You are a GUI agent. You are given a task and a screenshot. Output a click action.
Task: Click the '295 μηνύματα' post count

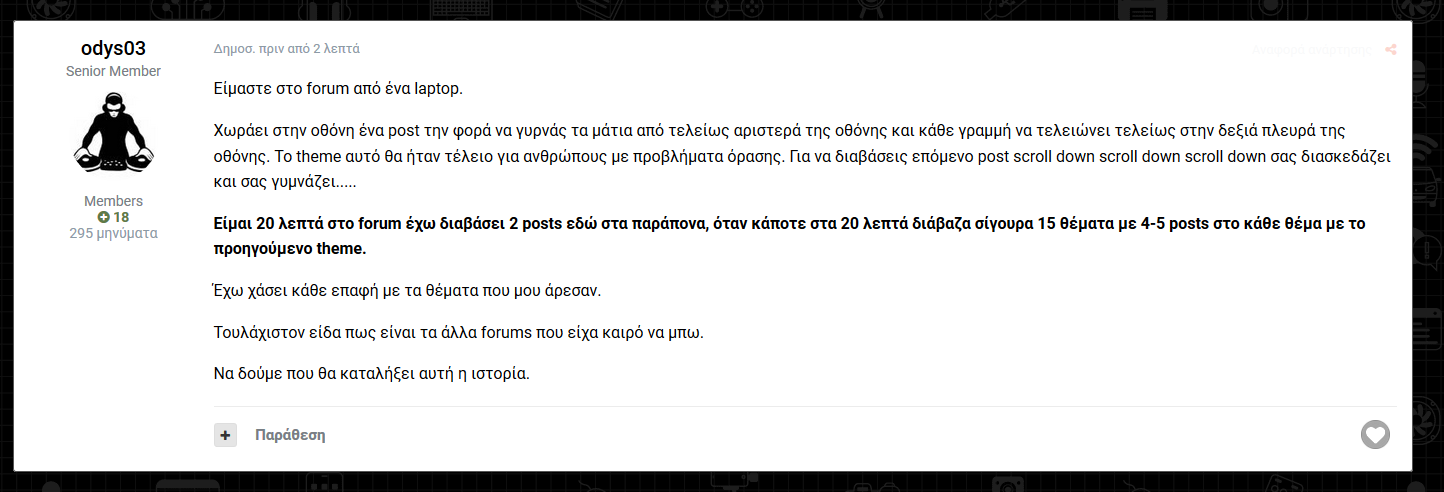pyautogui.click(x=113, y=233)
